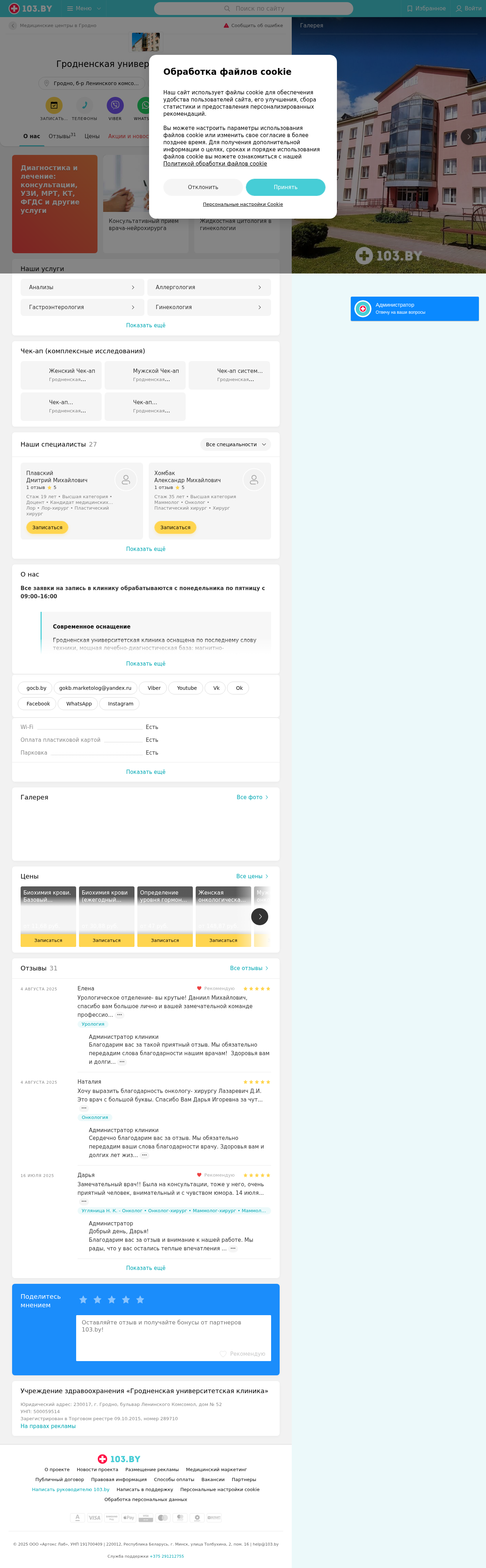Open the Мужской Чек-ап card

(x=146, y=375)
